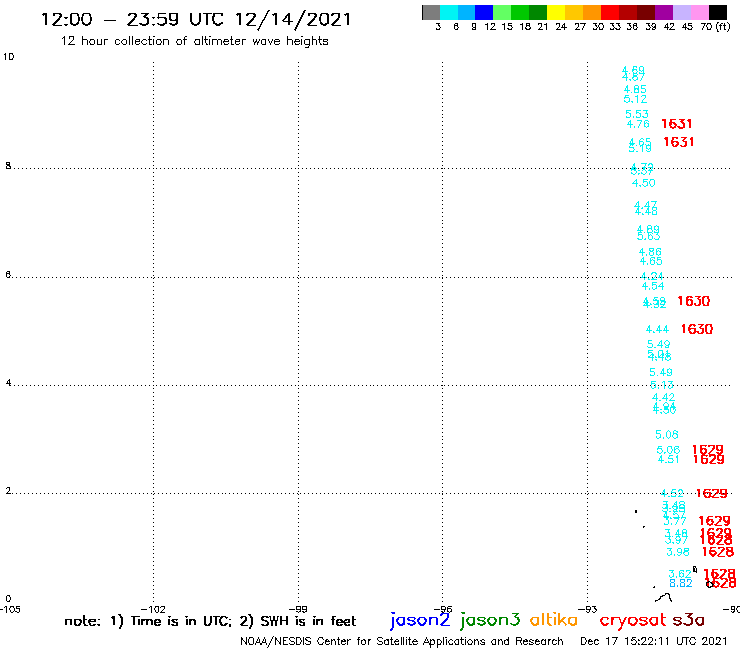Click the 4.50 wave height value
Screen dimensions: 740x650
click(x=644, y=183)
